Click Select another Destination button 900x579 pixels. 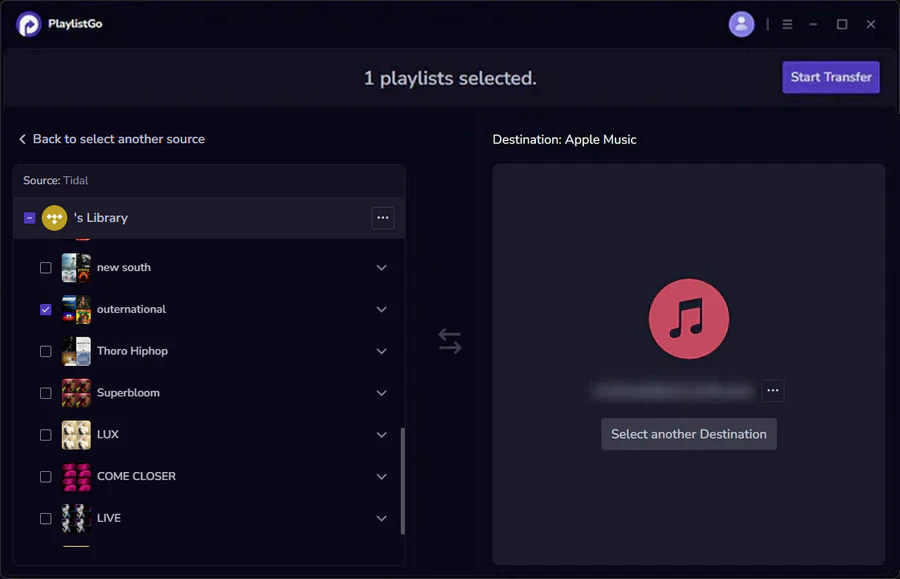pos(688,434)
